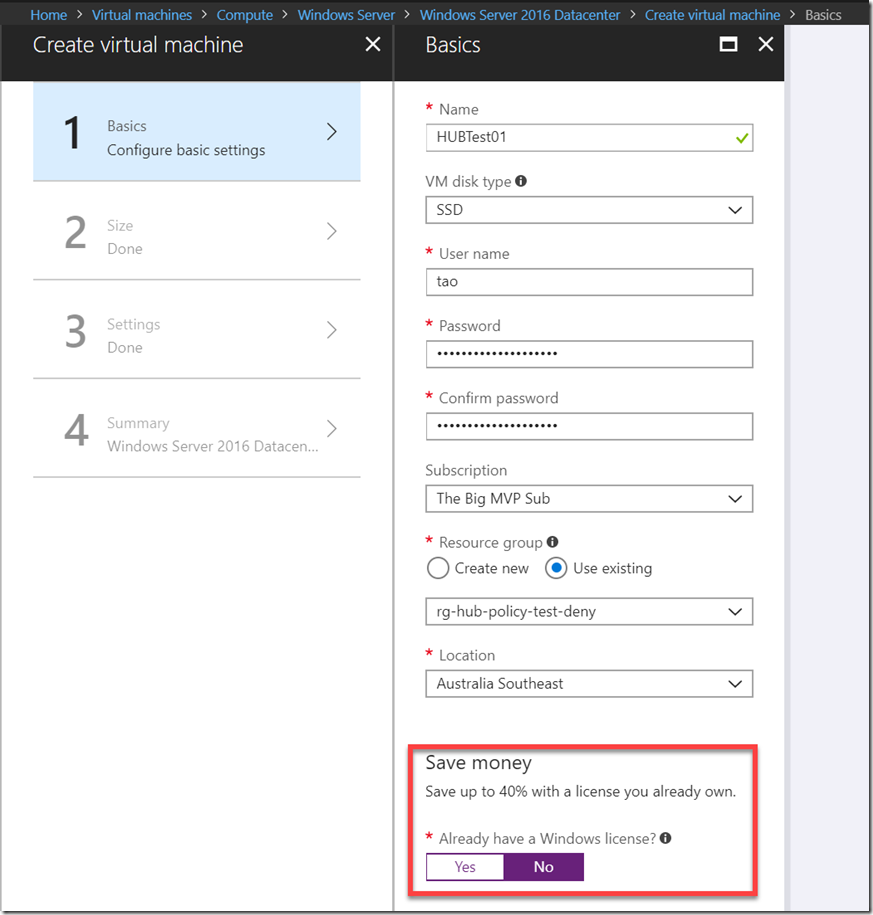Click the chevron arrow on the Settings step
This screenshot has width=873, height=915.
tap(331, 330)
